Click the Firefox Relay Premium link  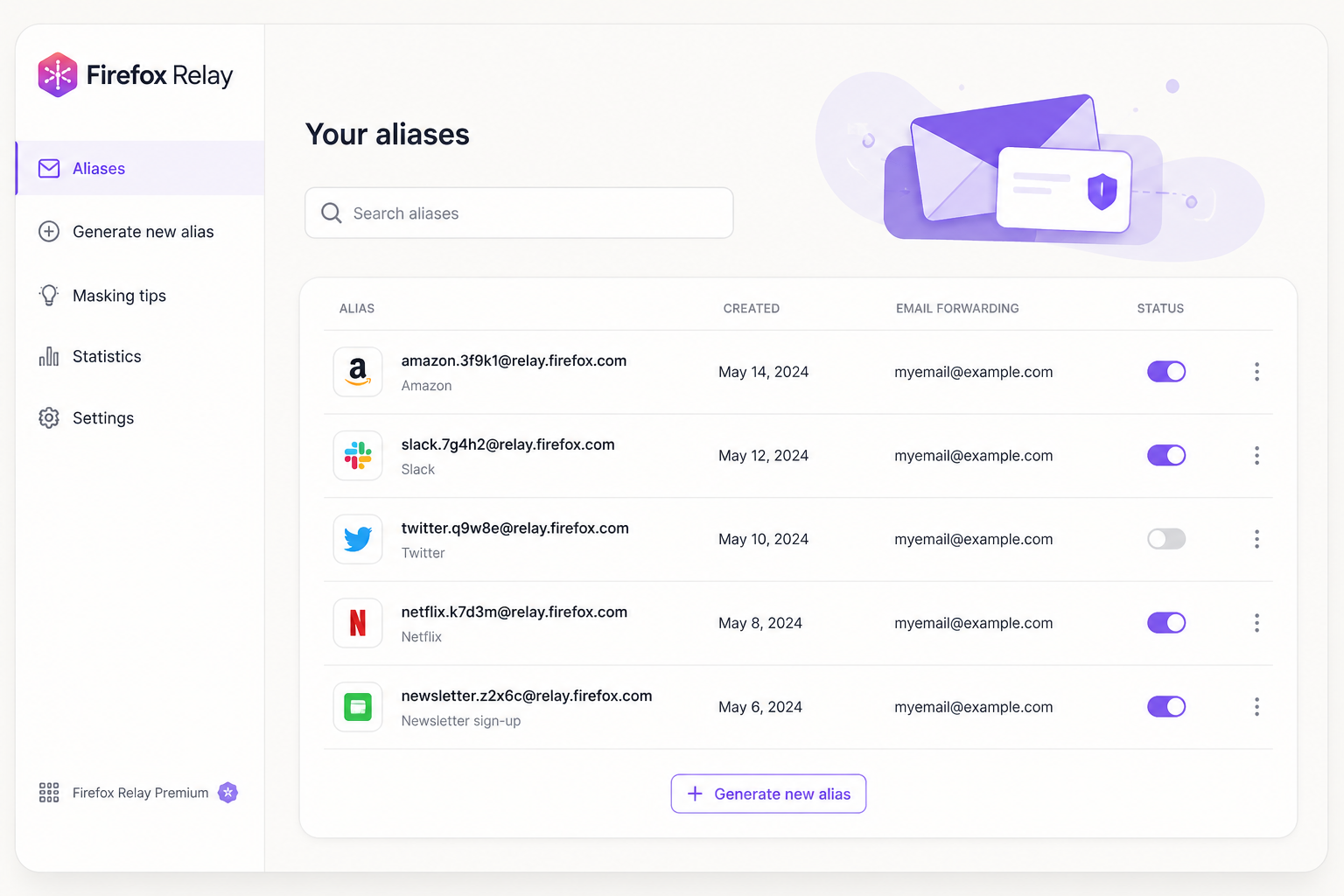click(x=140, y=793)
